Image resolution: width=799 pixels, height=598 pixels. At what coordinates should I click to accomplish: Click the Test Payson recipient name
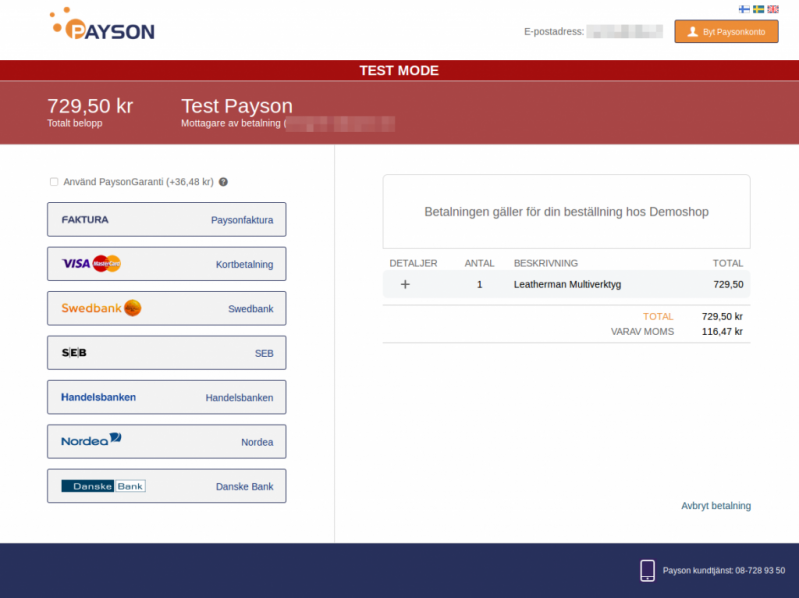(x=237, y=106)
